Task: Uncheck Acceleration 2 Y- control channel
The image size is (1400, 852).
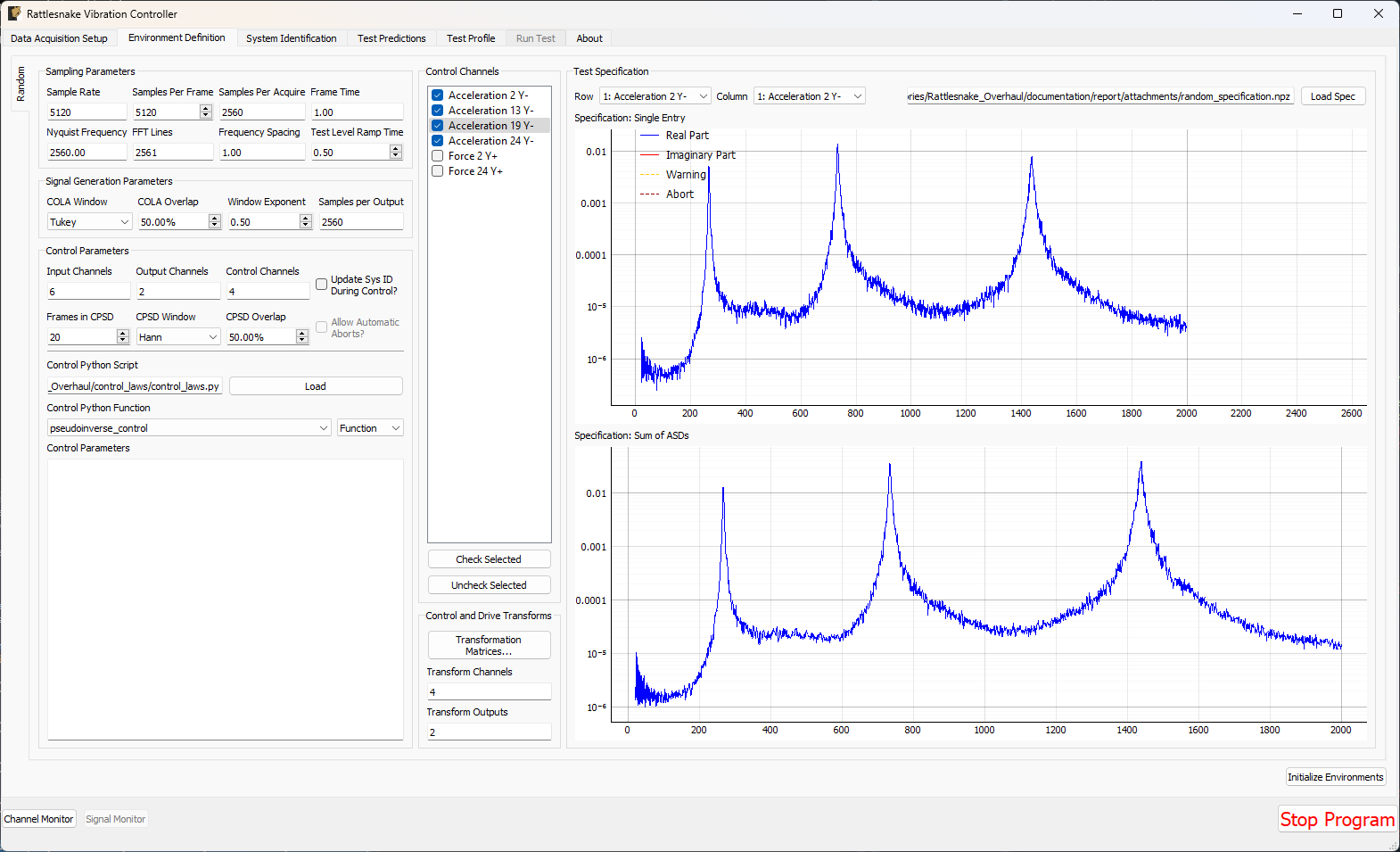Action: click(x=438, y=95)
